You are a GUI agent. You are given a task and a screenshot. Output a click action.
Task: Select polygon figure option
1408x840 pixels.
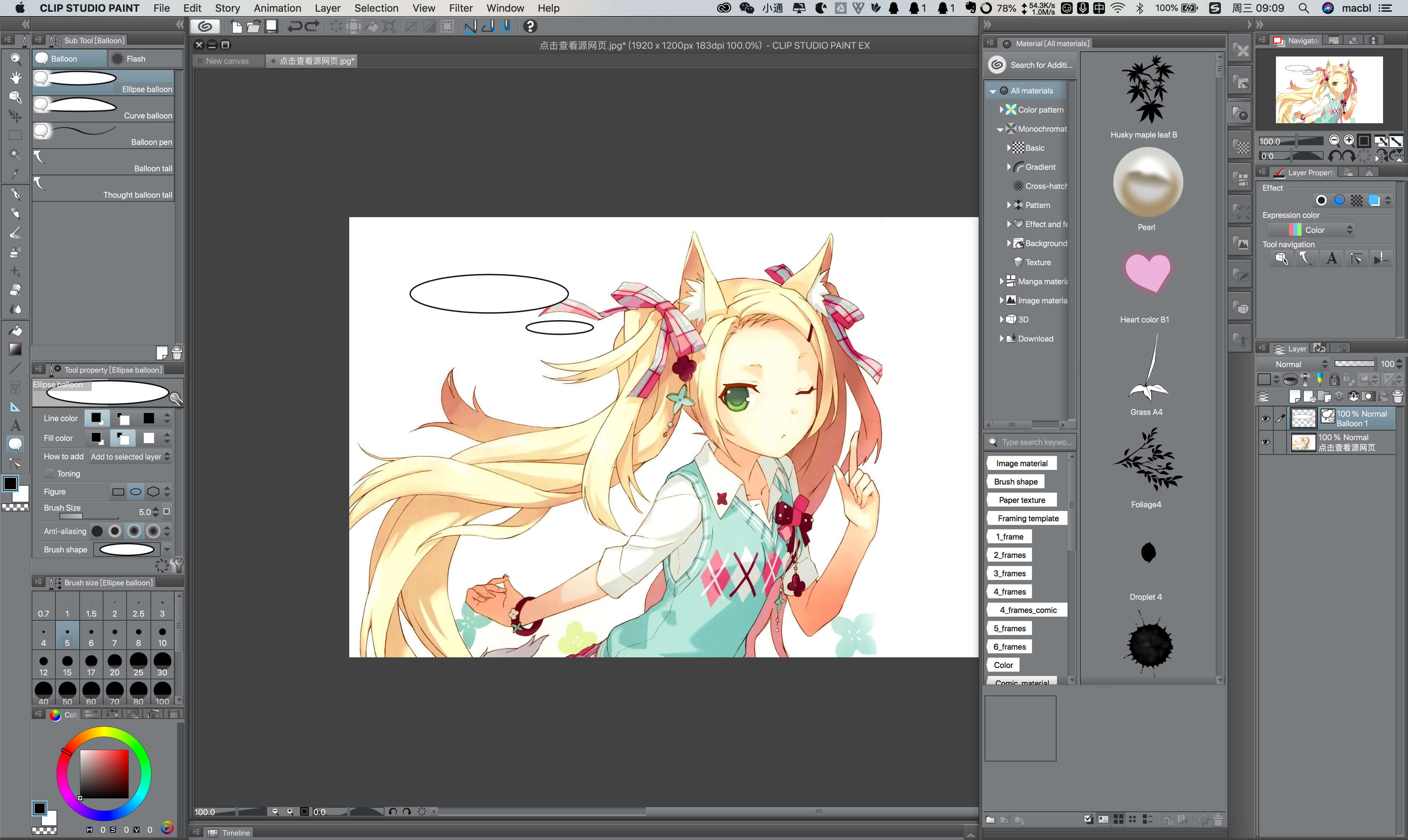pos(153,491)
